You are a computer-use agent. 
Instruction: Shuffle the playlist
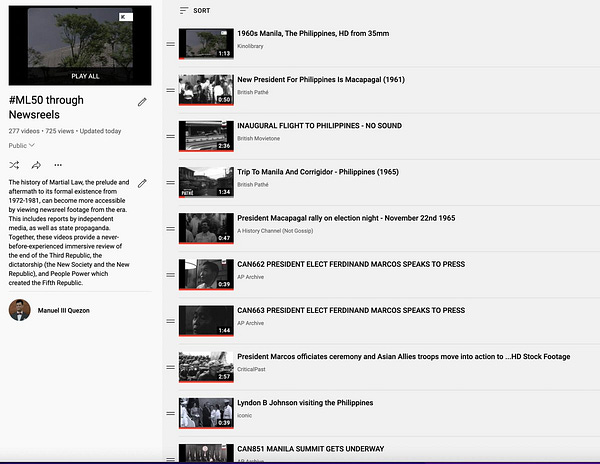14,165
